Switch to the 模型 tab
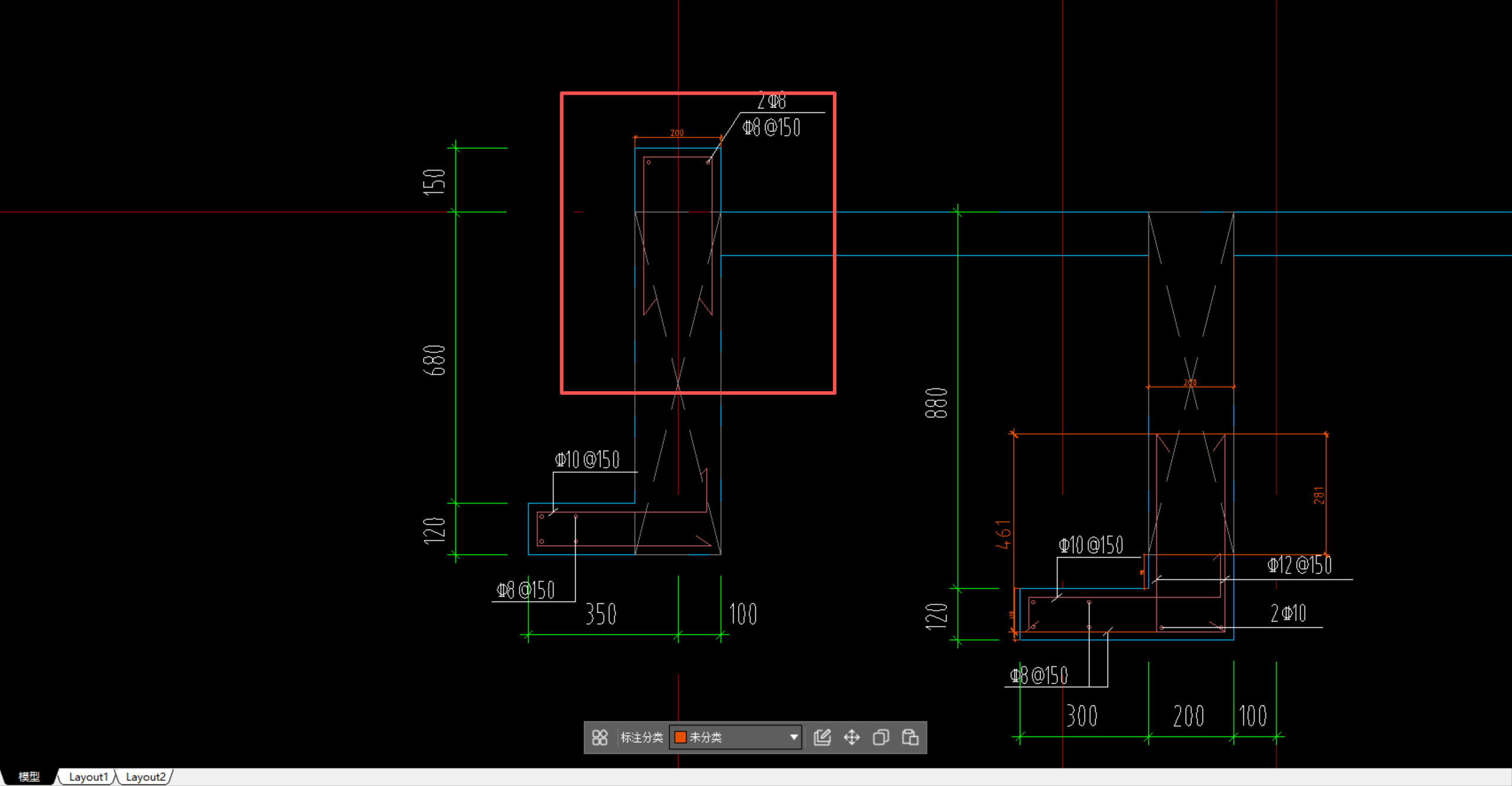The image size is (1512, 786). coord(28,777)
